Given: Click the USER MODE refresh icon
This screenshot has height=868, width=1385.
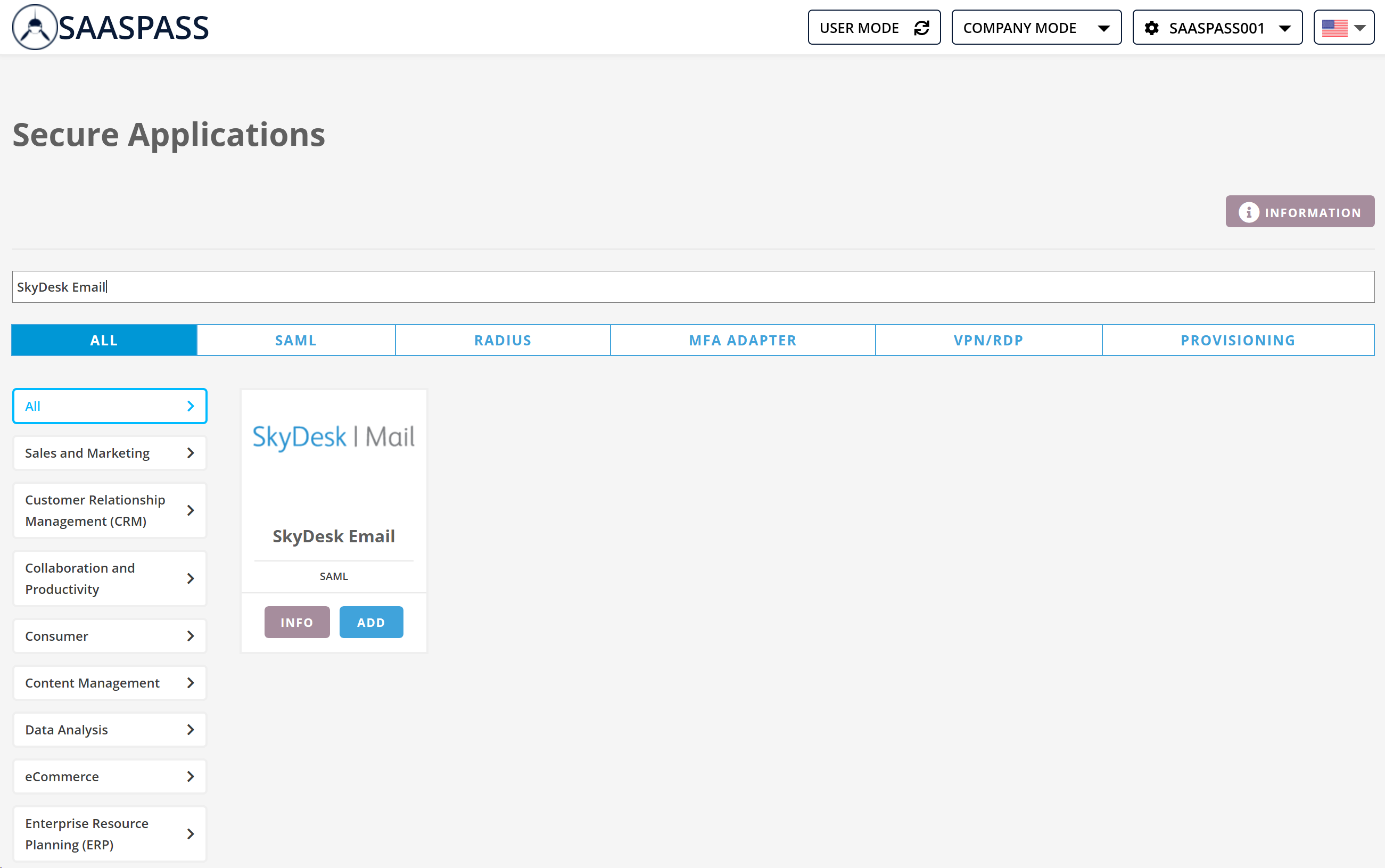Looking at the screenshot, I should click(x=922, y=27).
